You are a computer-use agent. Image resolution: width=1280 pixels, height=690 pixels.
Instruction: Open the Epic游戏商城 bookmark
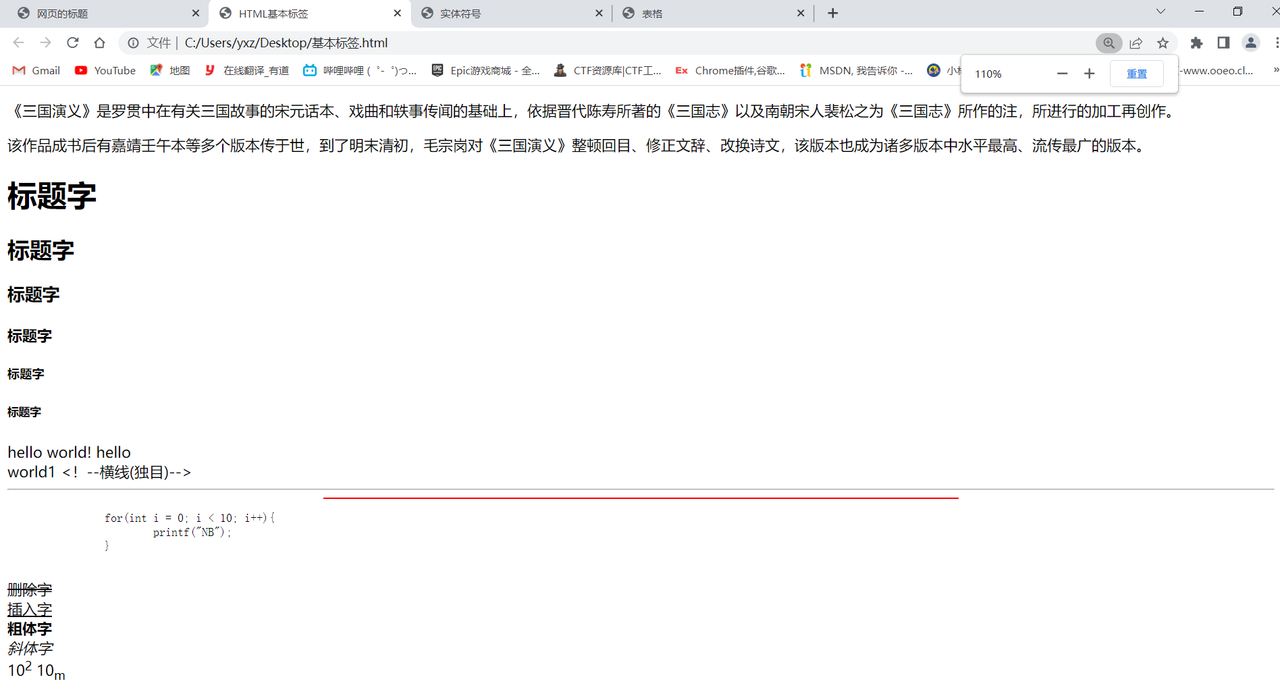click(x=486, y=71)
